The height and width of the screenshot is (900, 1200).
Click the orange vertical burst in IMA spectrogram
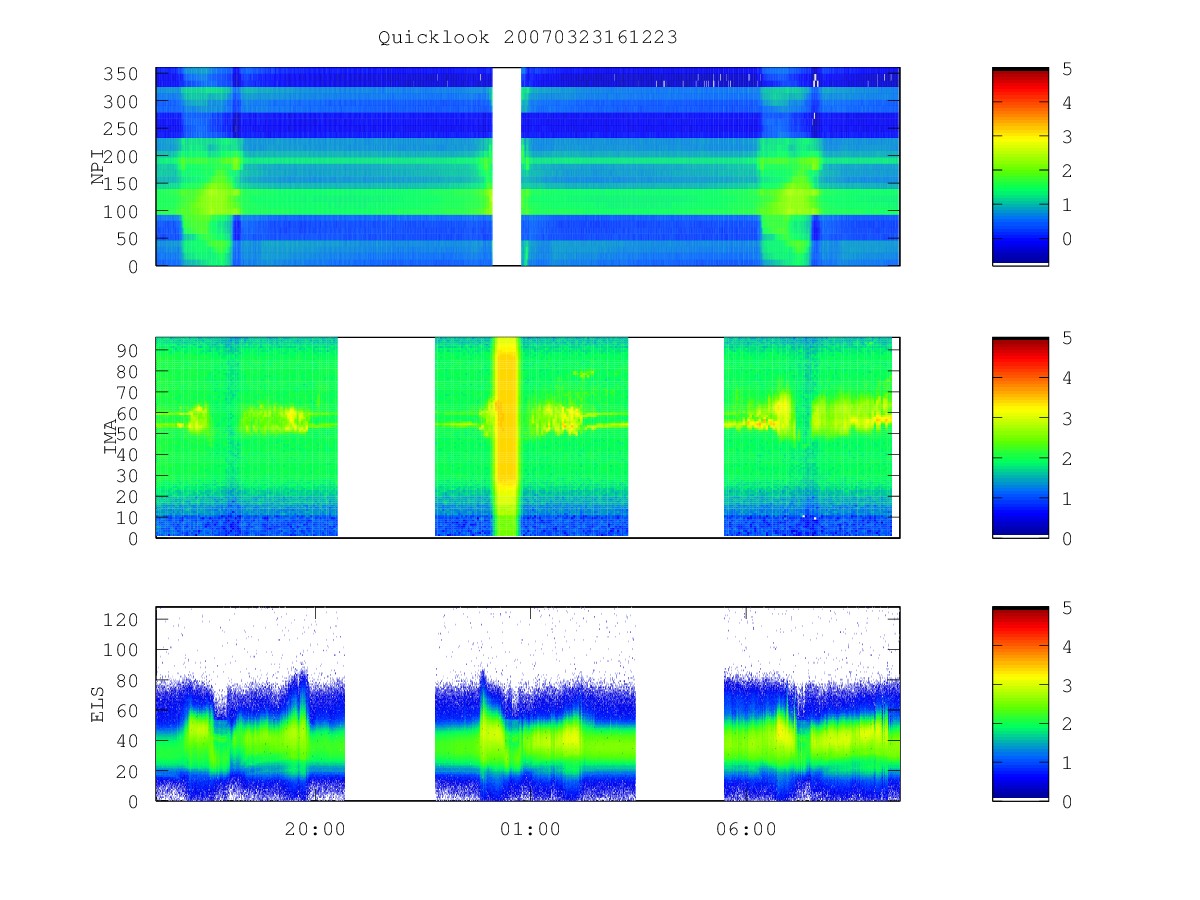(507, 437)
